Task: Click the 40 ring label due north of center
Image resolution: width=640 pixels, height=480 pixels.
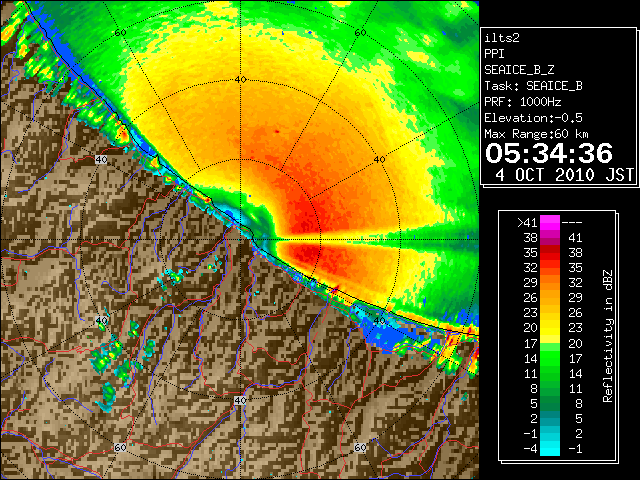Action: 240,80
